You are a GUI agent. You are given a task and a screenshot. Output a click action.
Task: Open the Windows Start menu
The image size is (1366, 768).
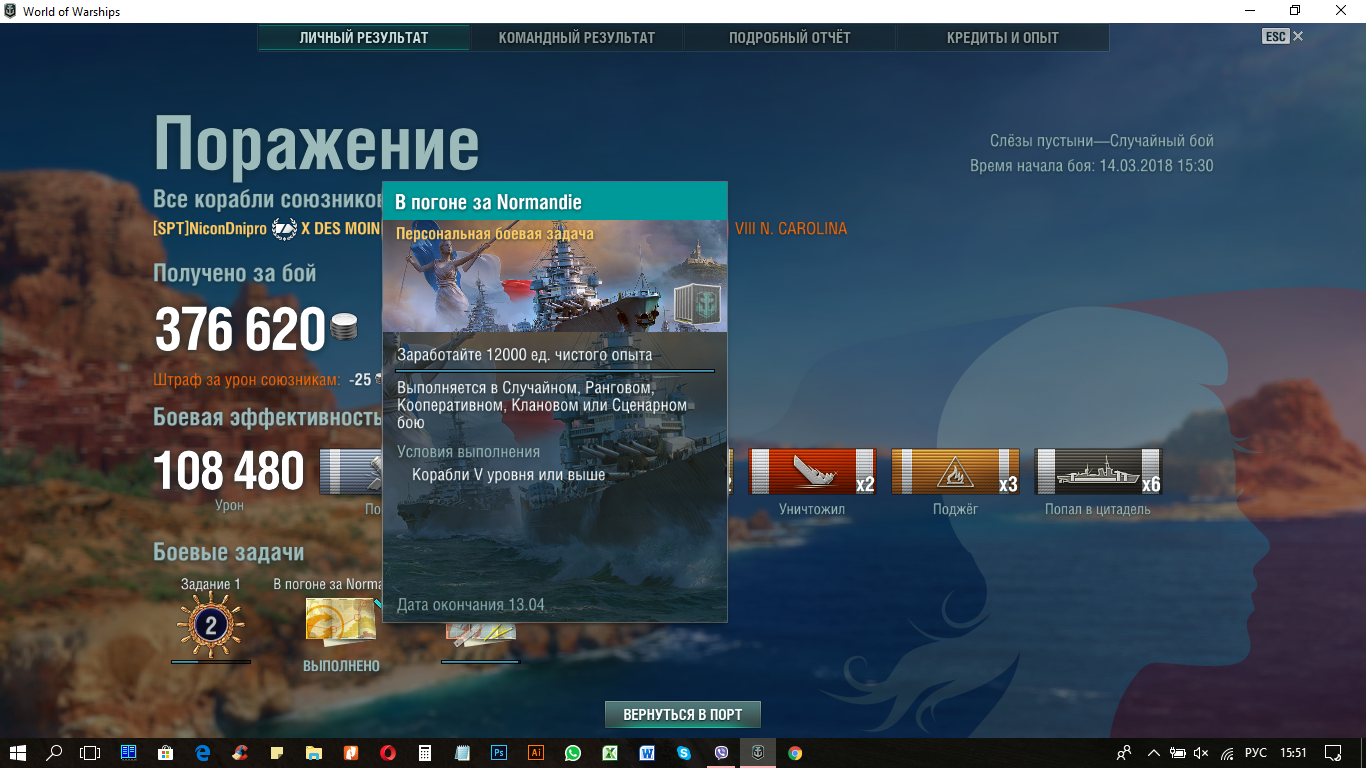pos(18,753)
